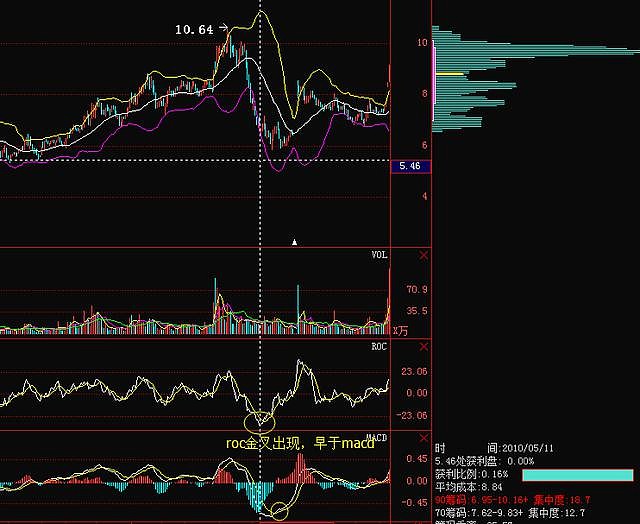The width and height of the screenshot is (640, 524).
Task: Click the X万 volume unit label
Action: (401, 330)
